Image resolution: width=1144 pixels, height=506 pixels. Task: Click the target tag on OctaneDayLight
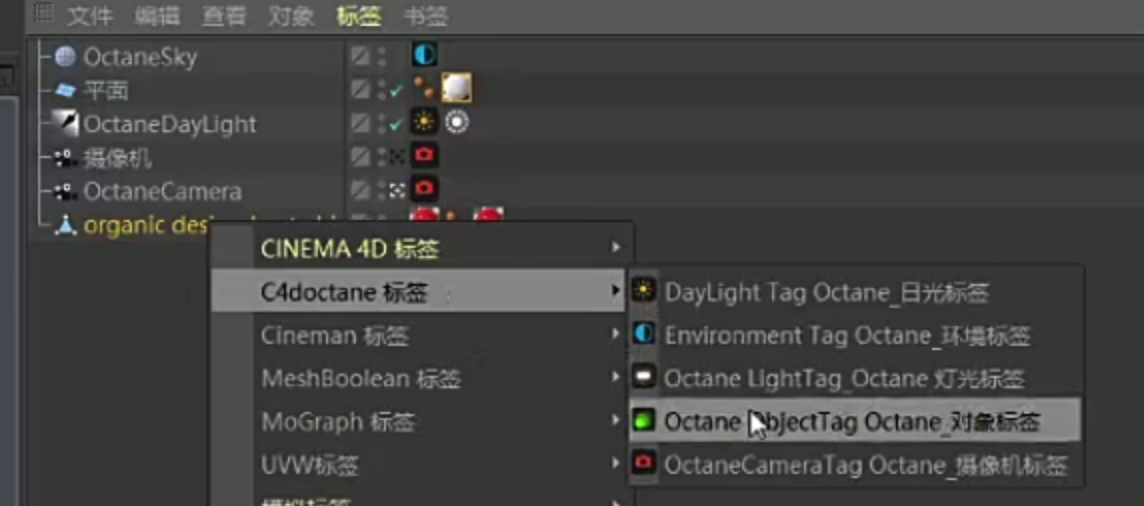click(457, 122)
